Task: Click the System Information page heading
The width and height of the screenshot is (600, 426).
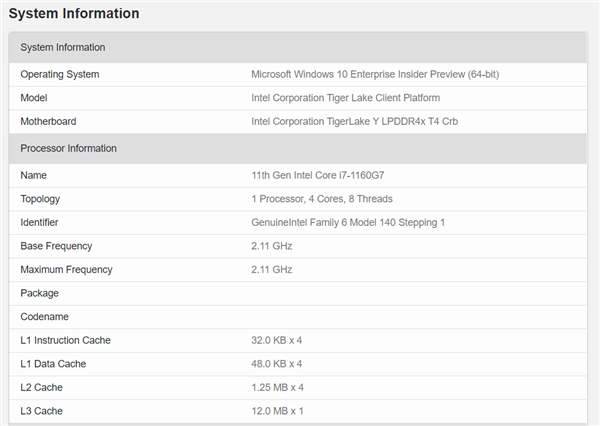Action: (74, 14)
